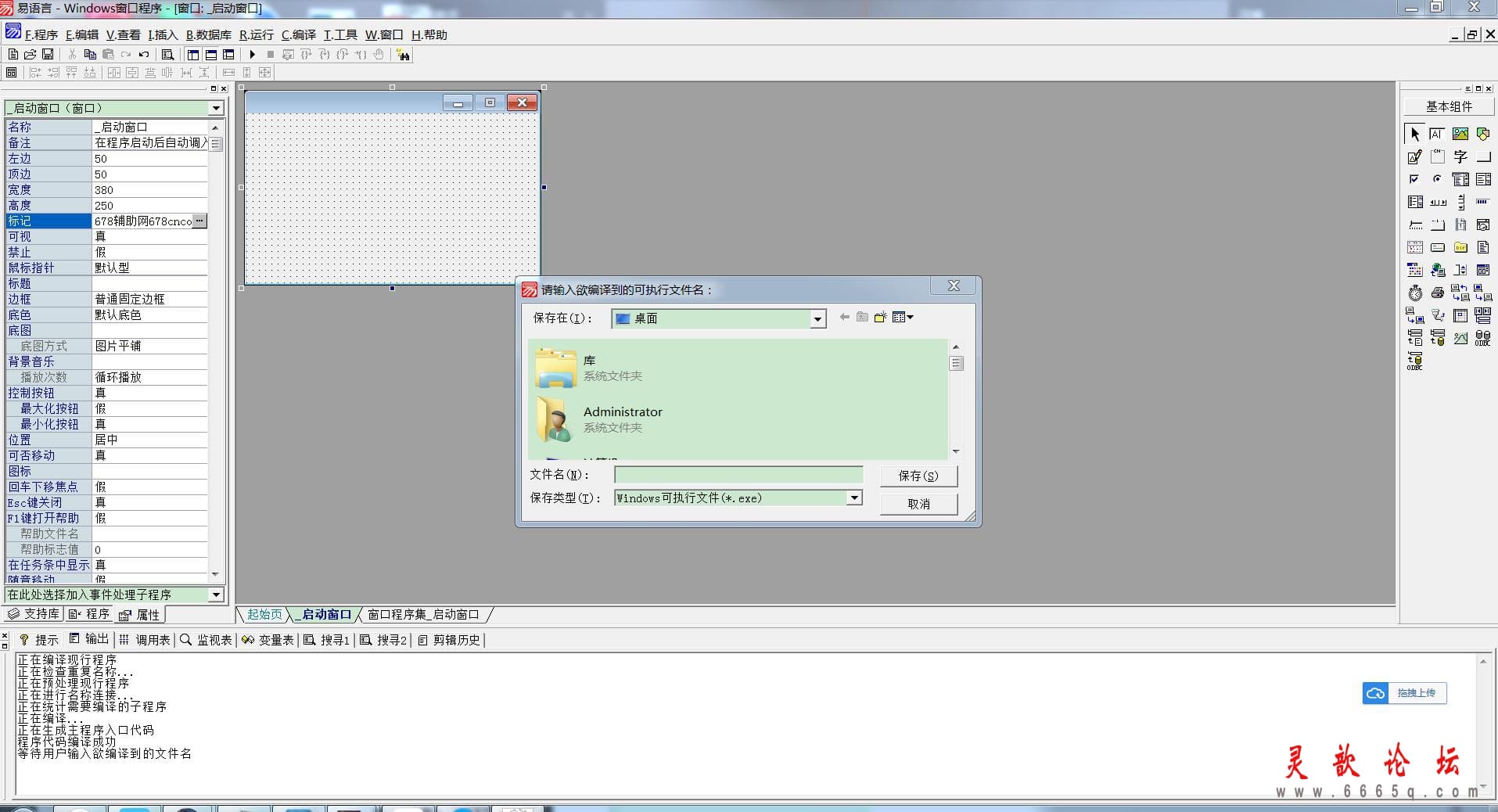This screenshot has height=812, width=1498.
Task: Select the hyperlink globe component icon
Action: (1437, 270)
